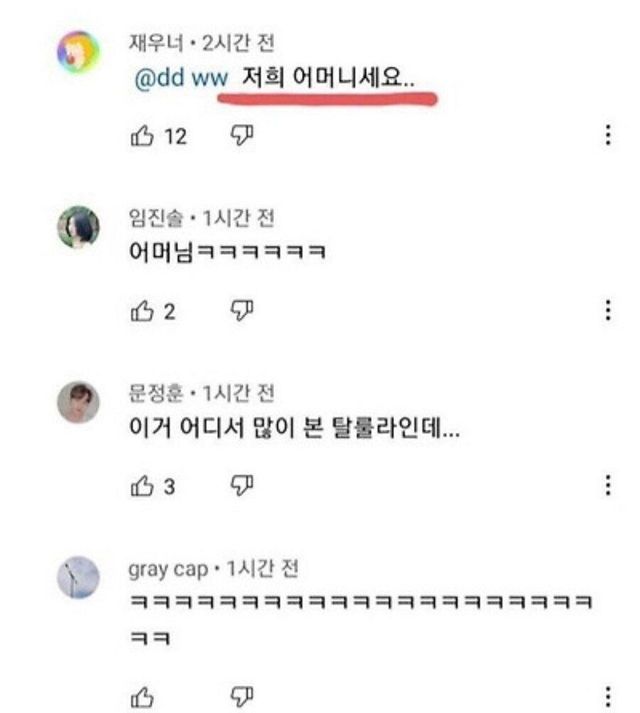Viewport: 640px width, 713px height.
Task: Click 문정훈's avatar image
Action: 78,402
